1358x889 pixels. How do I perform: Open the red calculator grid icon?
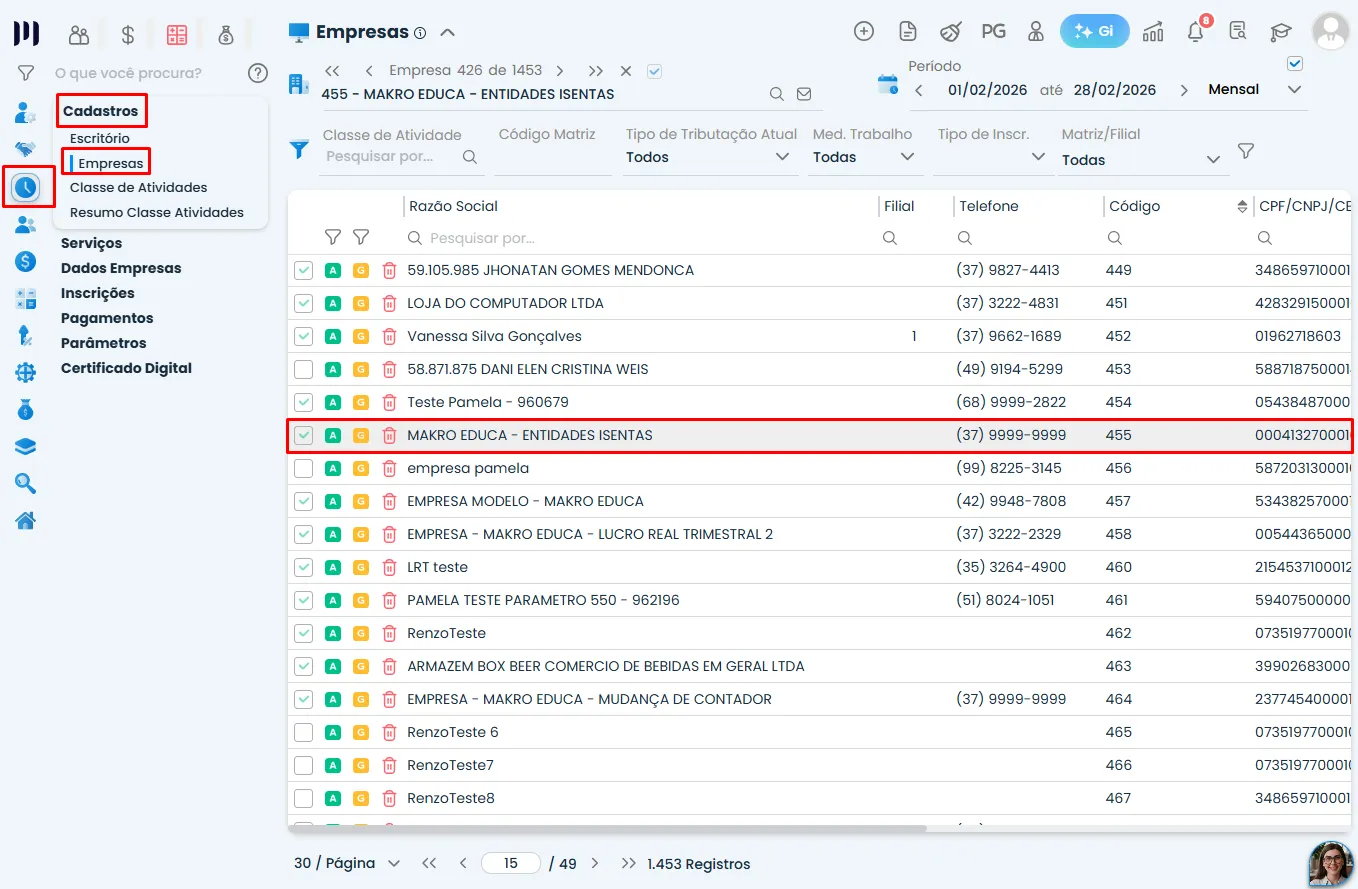tap(177, 35)
